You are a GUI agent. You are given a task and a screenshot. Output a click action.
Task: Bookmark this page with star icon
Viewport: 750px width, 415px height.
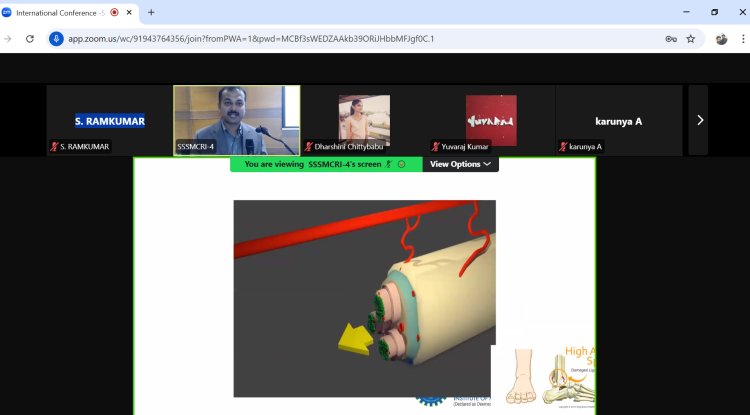(x=691, y=39)
